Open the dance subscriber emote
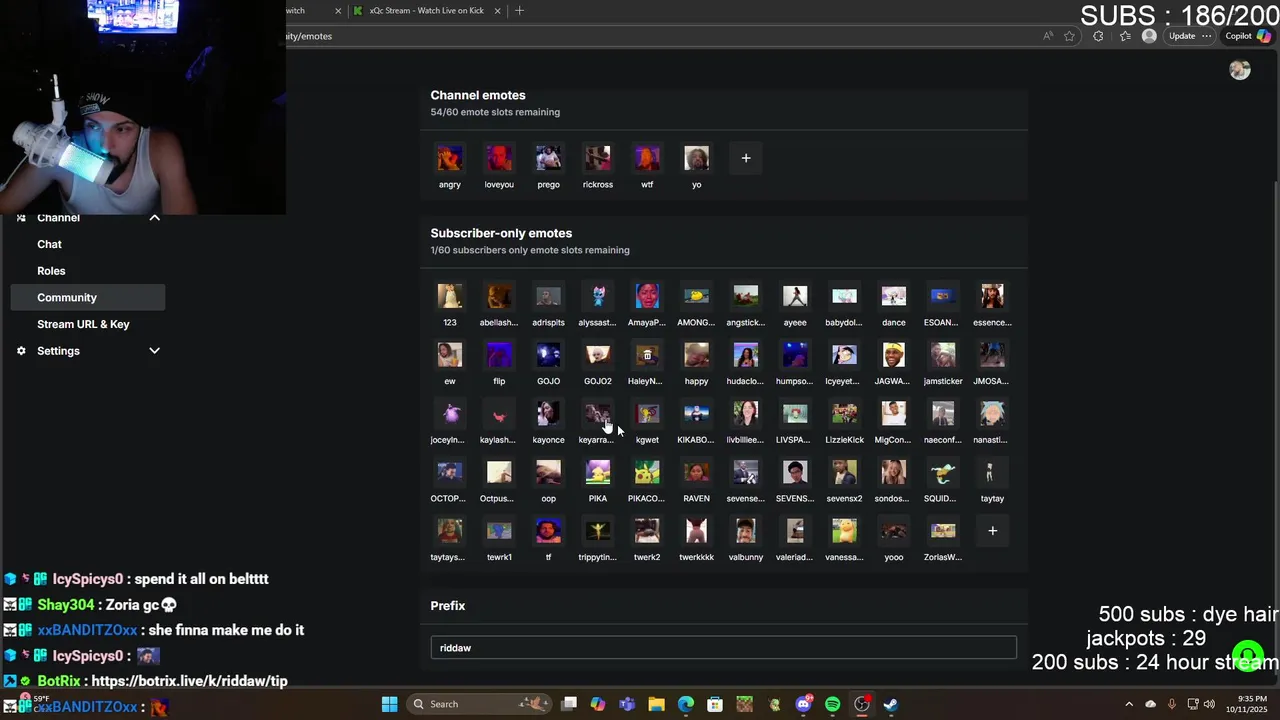Image resolution: width=1280 pixels, height=720 pixels. [x=894, y=296]
